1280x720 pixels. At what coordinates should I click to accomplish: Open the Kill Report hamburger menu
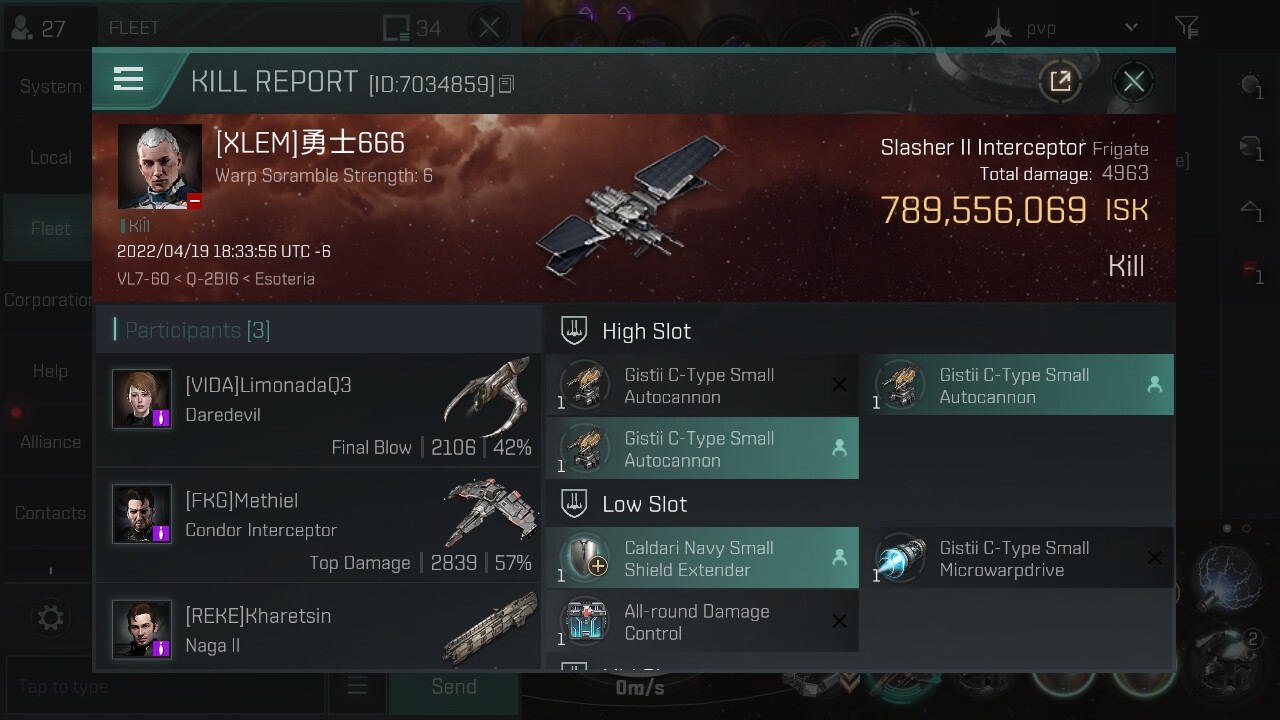[129, 79]
